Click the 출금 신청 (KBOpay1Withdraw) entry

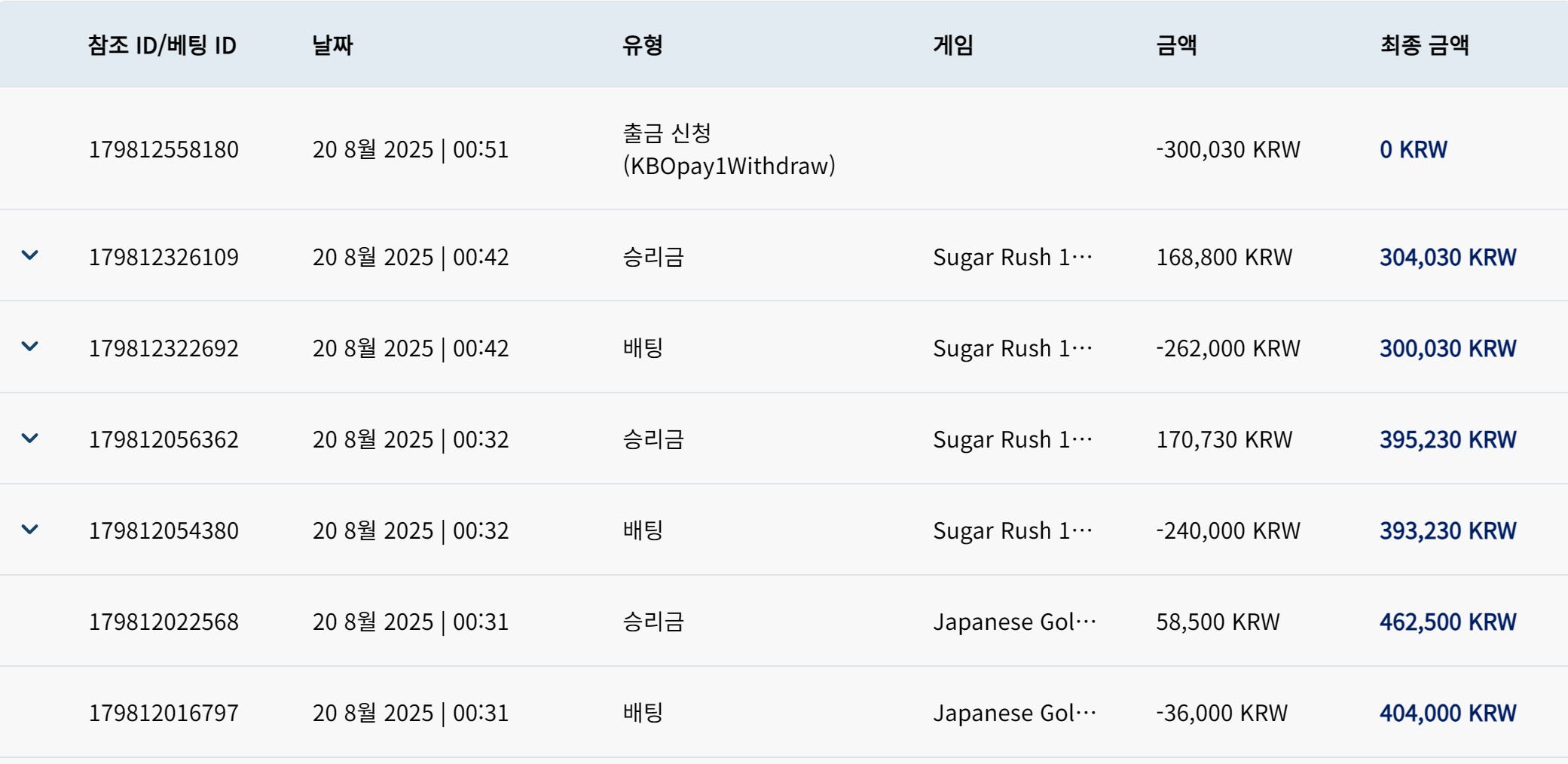click(x=729, y=149)
